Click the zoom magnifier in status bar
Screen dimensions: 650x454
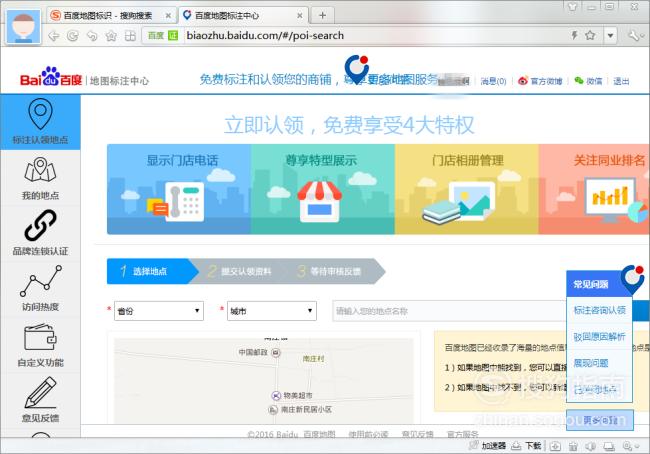point(629,446)
